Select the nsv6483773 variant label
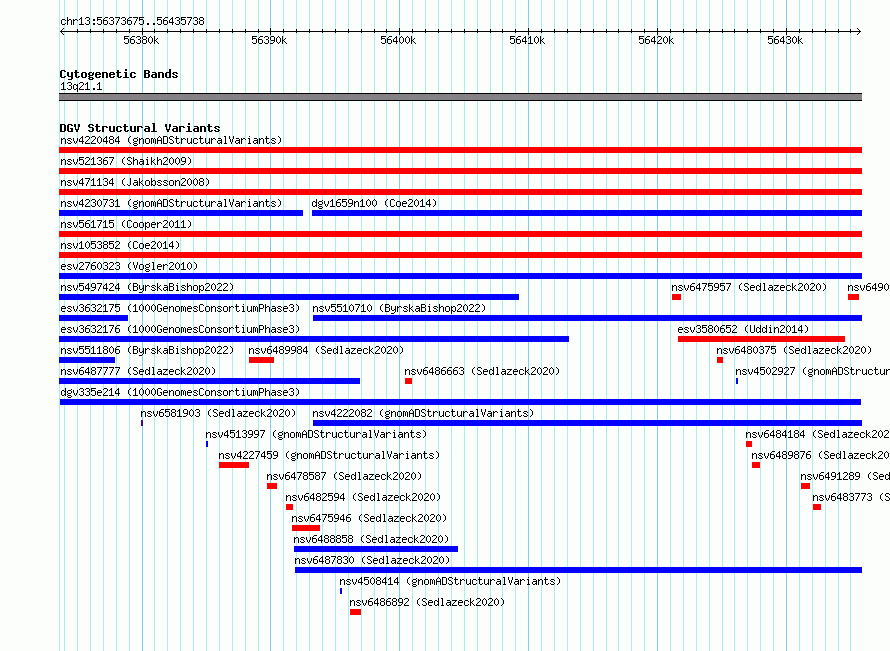The image size is (890, 651). click(x=851, y=497)
